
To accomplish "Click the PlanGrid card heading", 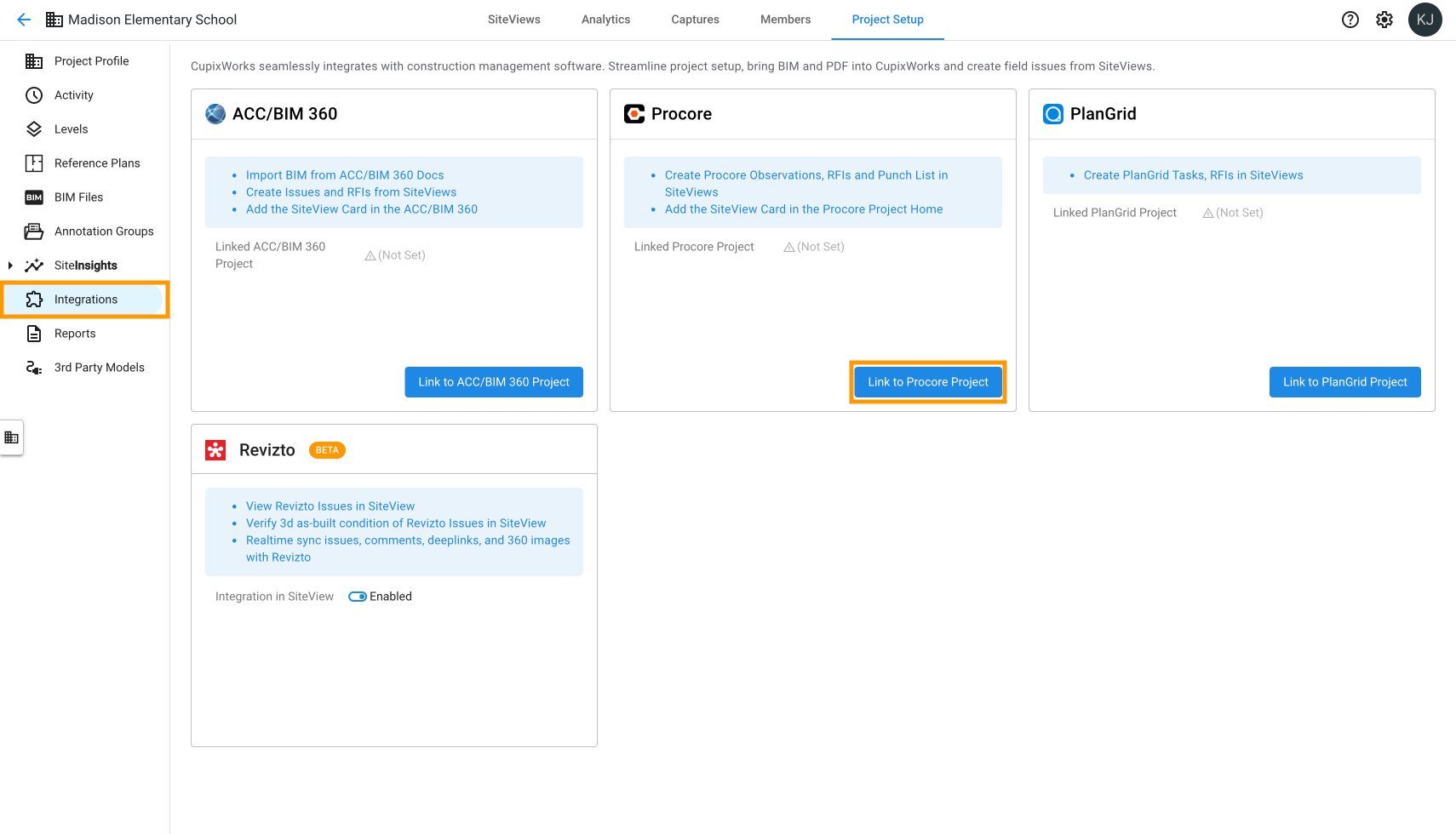I will point(1103,114).
